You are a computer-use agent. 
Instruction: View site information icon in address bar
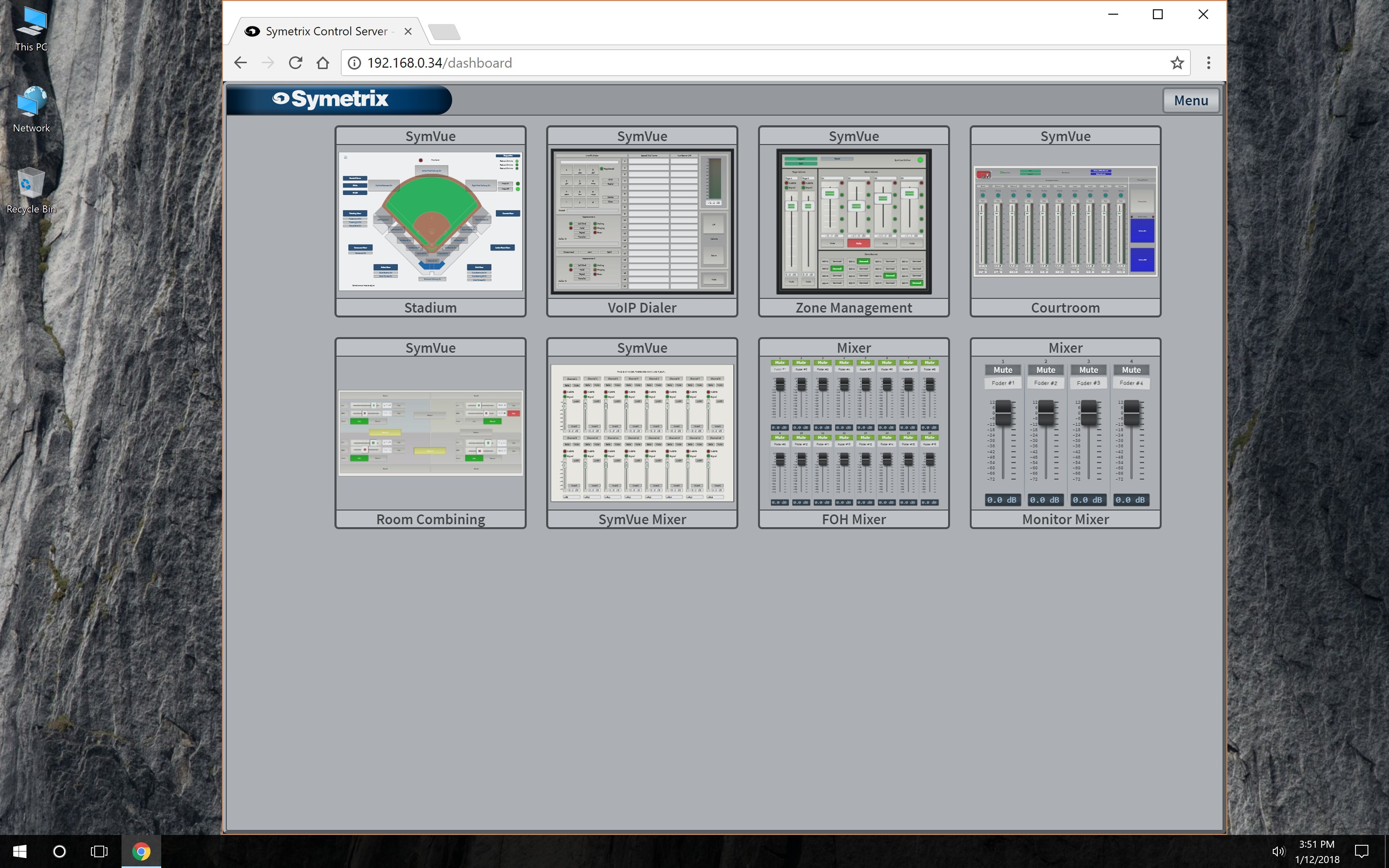click(x=354, y=62)
